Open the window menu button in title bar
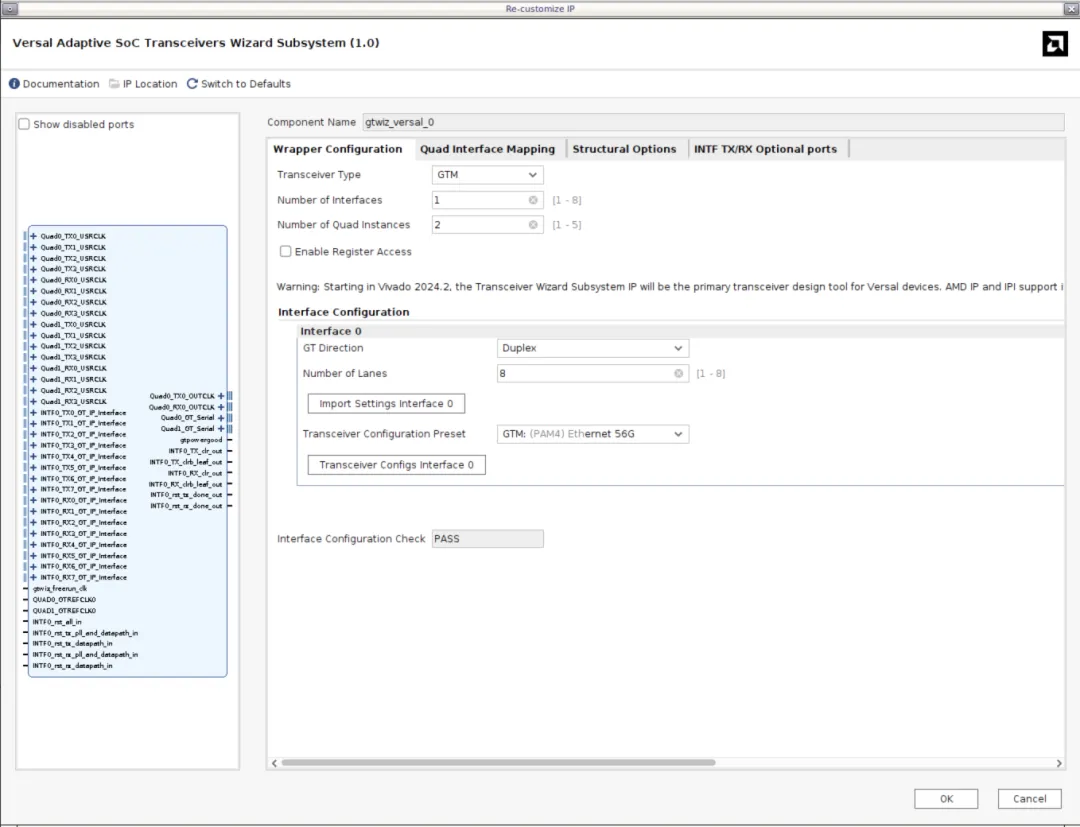Image resolution: width=1080 pixels, height=827 pixels. pyautogui.click(x=10, y=8)
